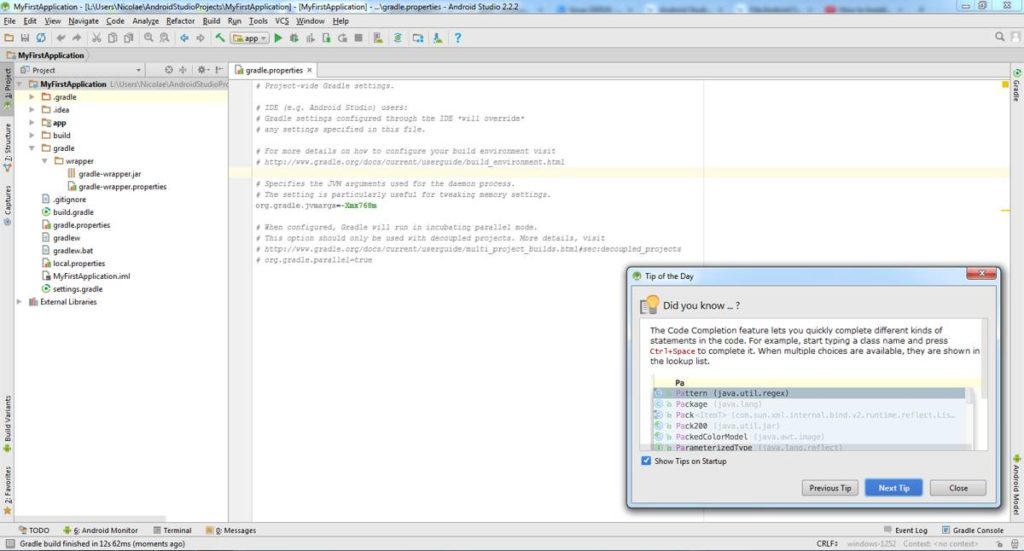
Task: Open the SDK Manager icon
Action: 438,38
